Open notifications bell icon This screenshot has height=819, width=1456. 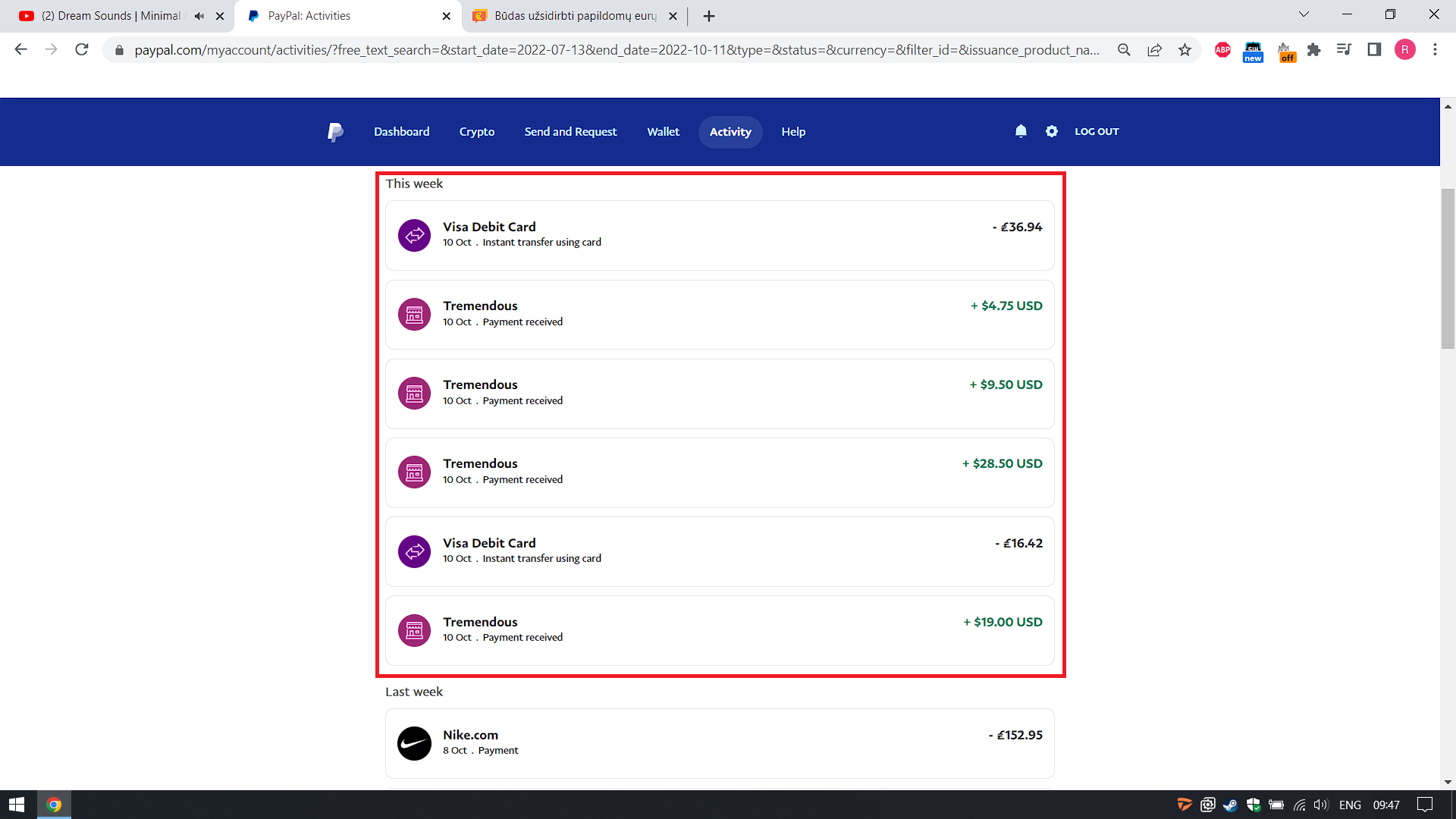(1021, 131)
